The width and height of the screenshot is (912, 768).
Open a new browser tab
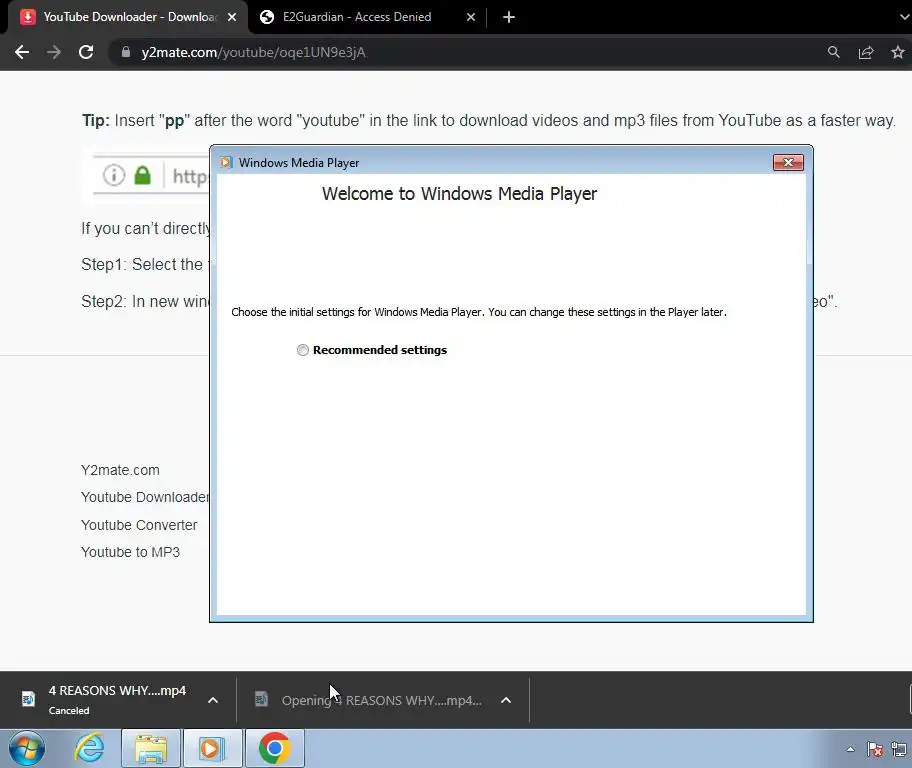[x=508, y=17]
